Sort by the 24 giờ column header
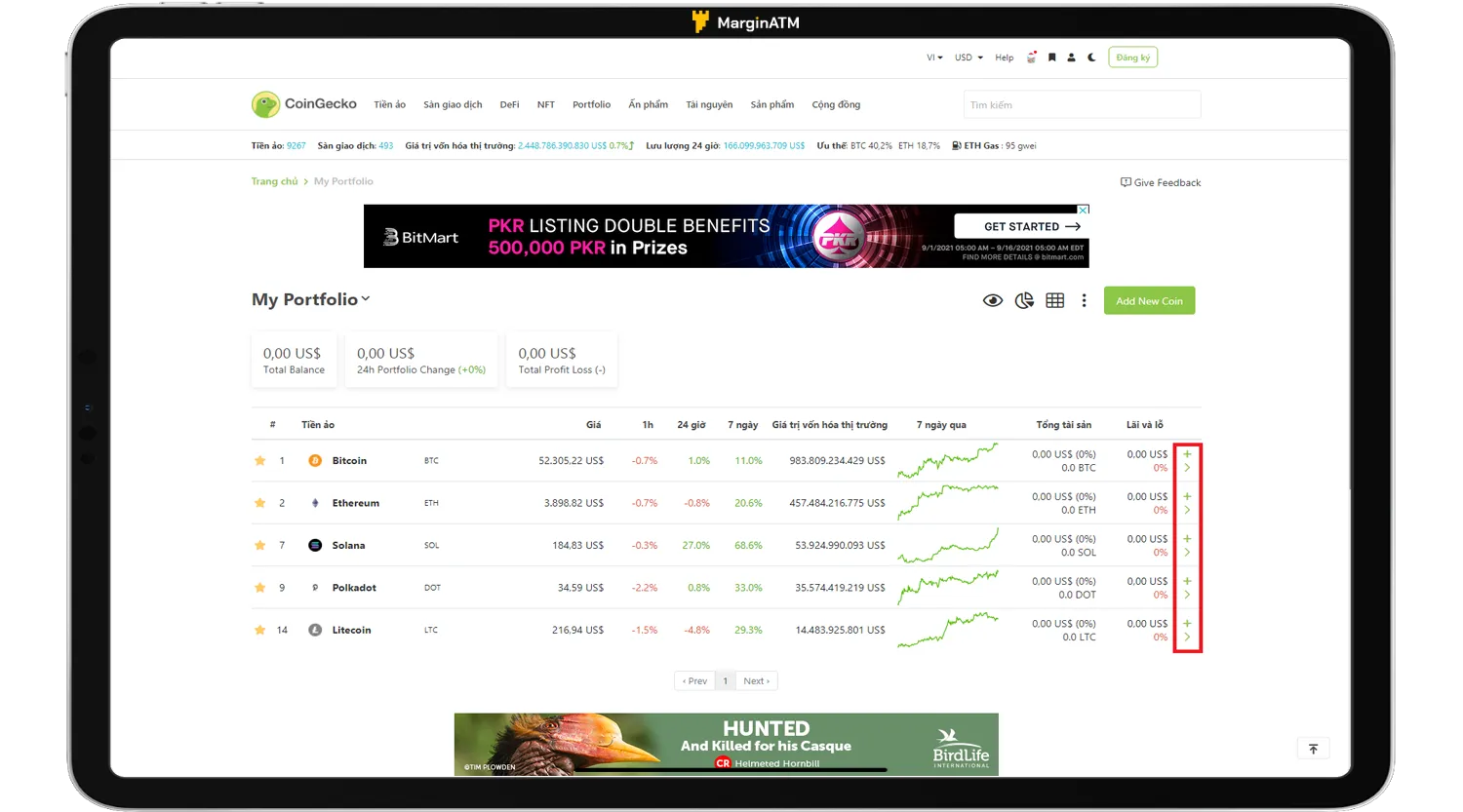1463x812 pixels. [692, 425]
